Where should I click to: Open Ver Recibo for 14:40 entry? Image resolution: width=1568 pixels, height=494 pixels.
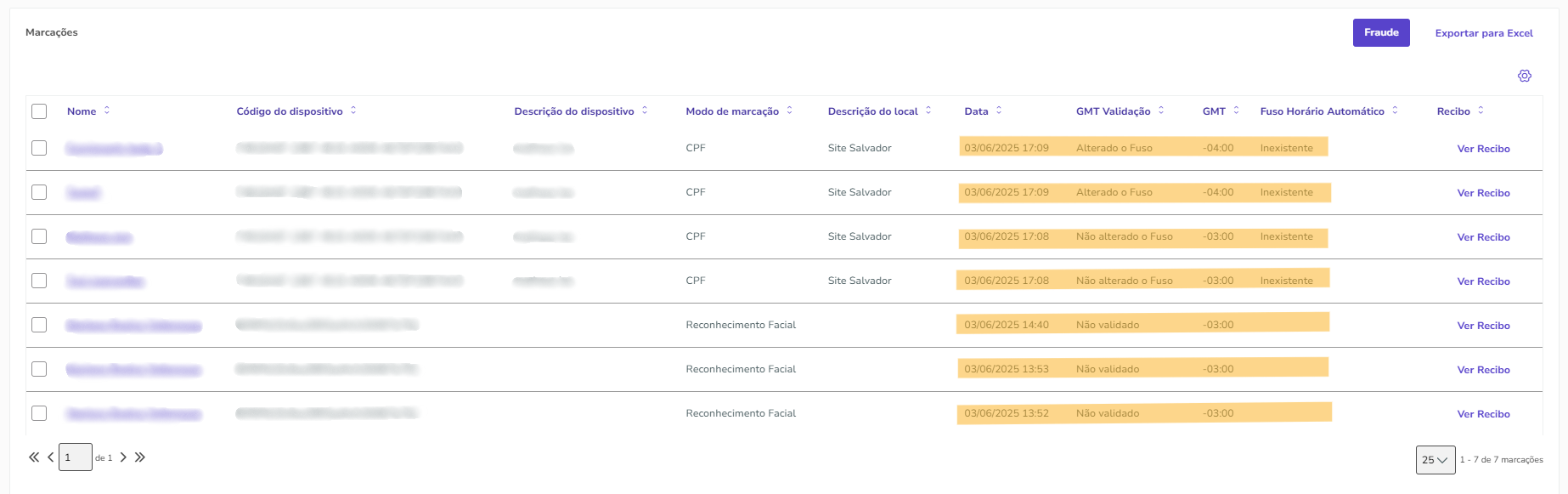coord(1483,326)
